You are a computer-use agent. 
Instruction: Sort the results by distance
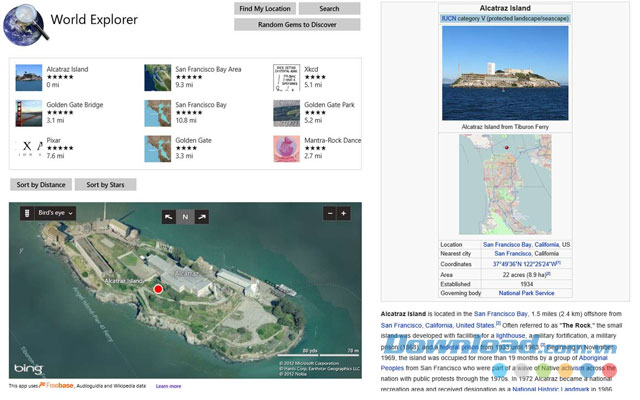39,184
